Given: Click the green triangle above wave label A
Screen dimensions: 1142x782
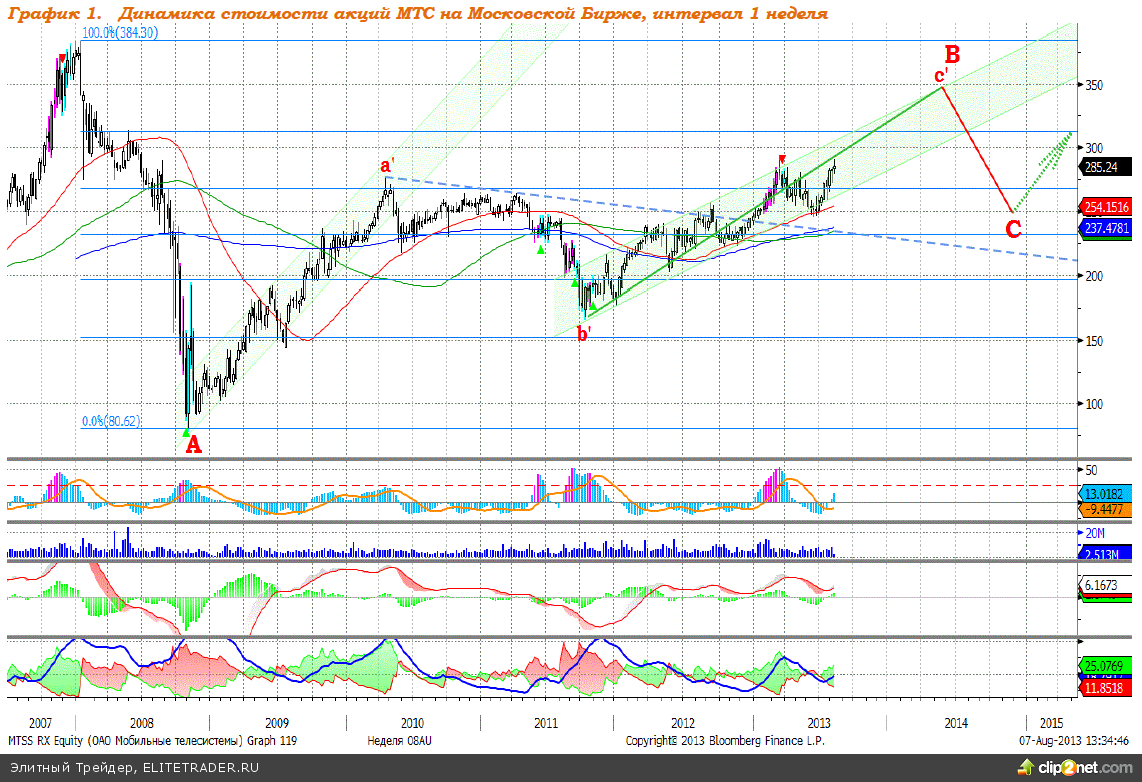Looking at the screenshot, I should 186,432.
